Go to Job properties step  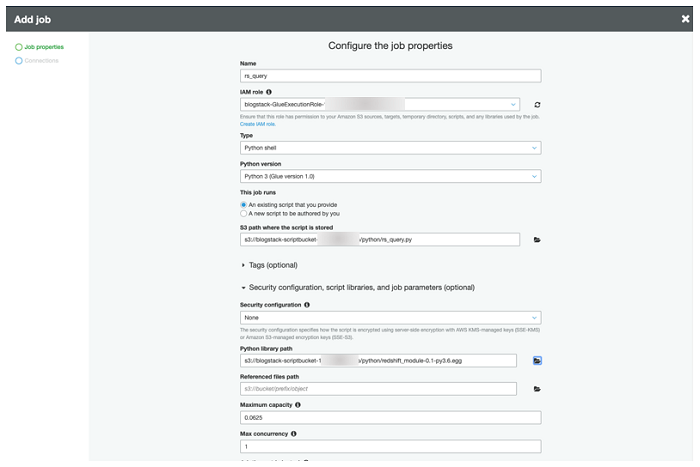click(43, 47)
